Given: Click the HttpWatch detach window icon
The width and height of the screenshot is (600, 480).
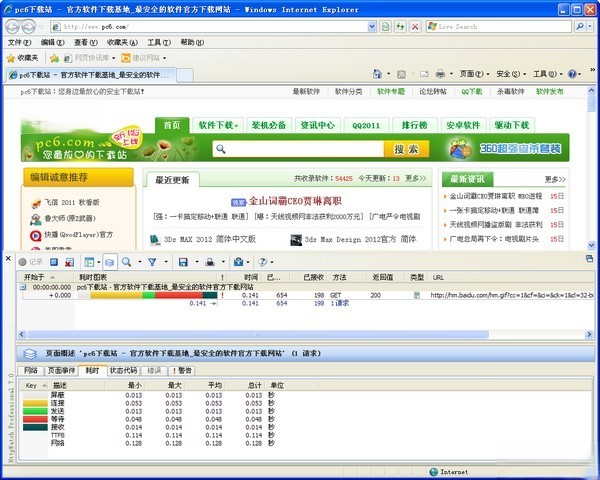Looking at the screenshot, I should point(589,258).
